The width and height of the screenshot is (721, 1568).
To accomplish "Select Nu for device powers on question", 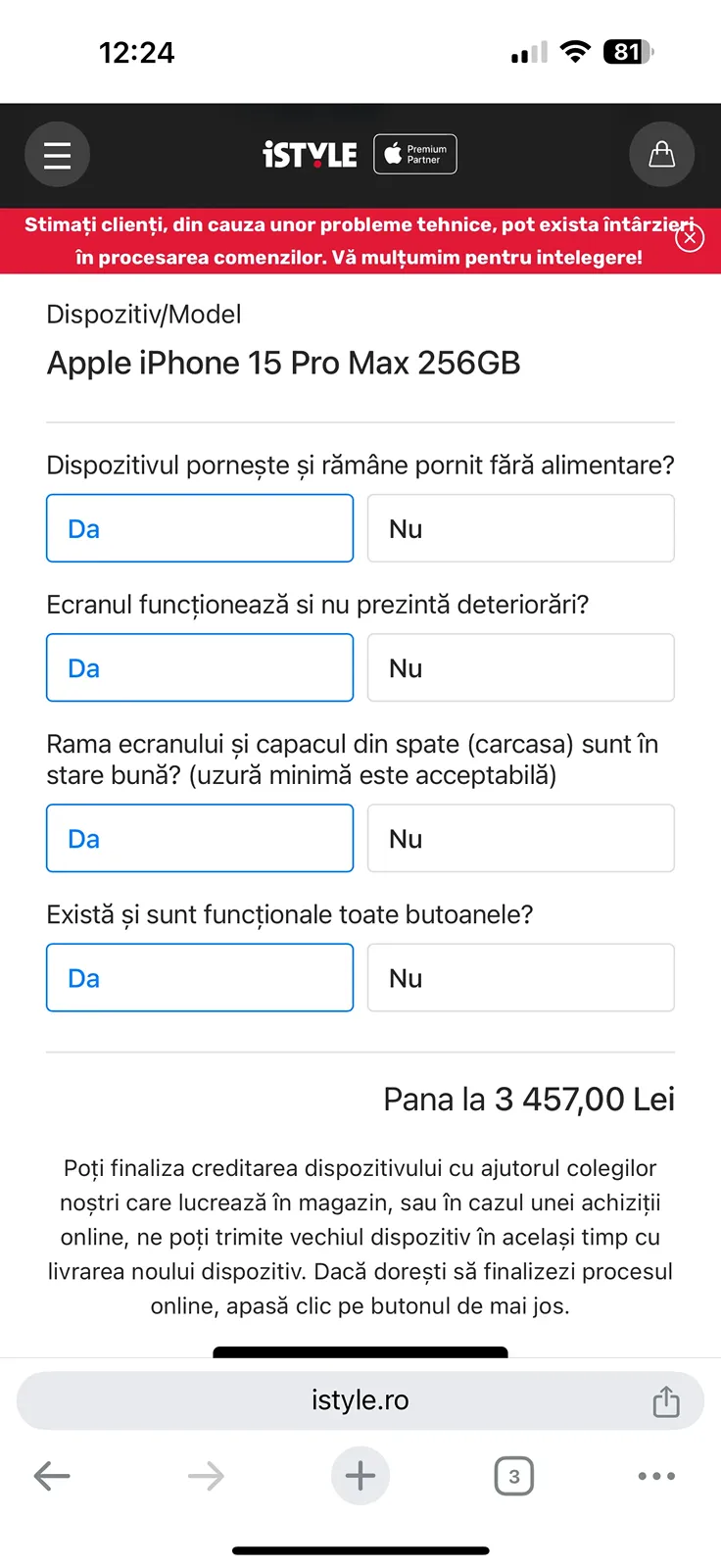I will click(521, 528).
